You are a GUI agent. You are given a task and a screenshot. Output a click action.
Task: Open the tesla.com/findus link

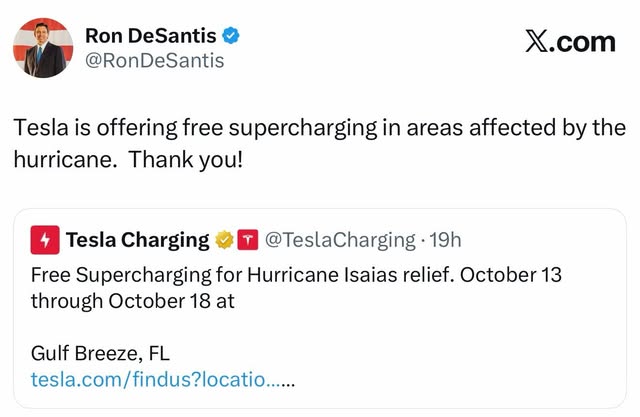point(162,379)
